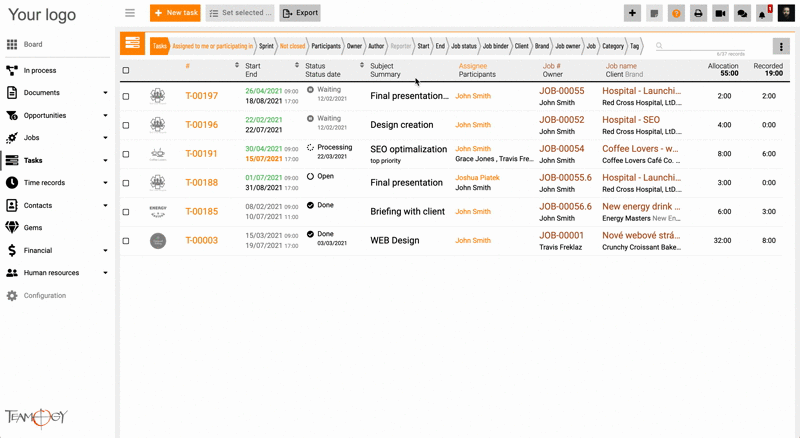Click the In process workflow icon
Image resolution: width=800 pixels, height=438 pixels.
pyautogui.click(x=12, y=70)
